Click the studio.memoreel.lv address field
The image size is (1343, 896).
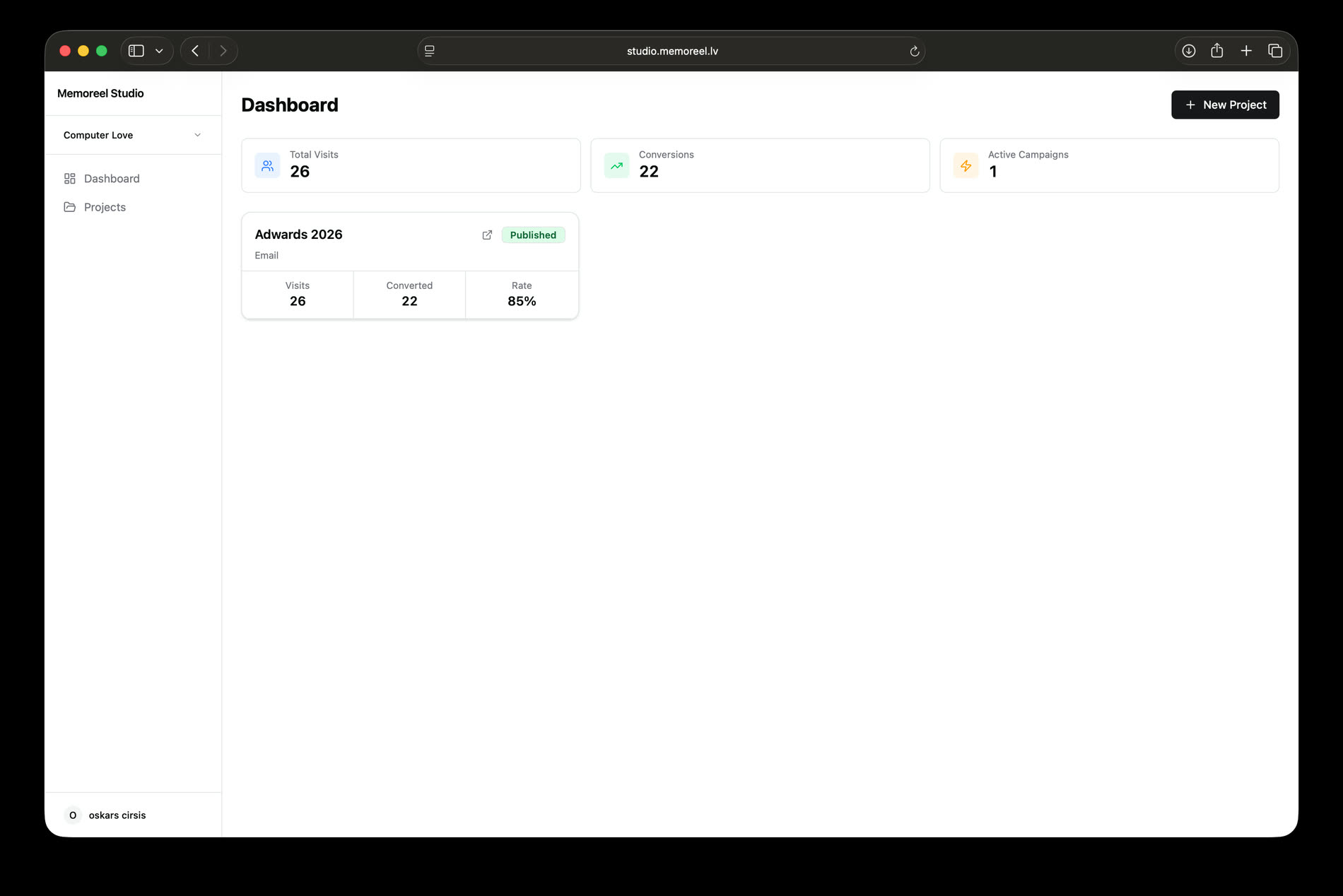(x=671, y=51)
